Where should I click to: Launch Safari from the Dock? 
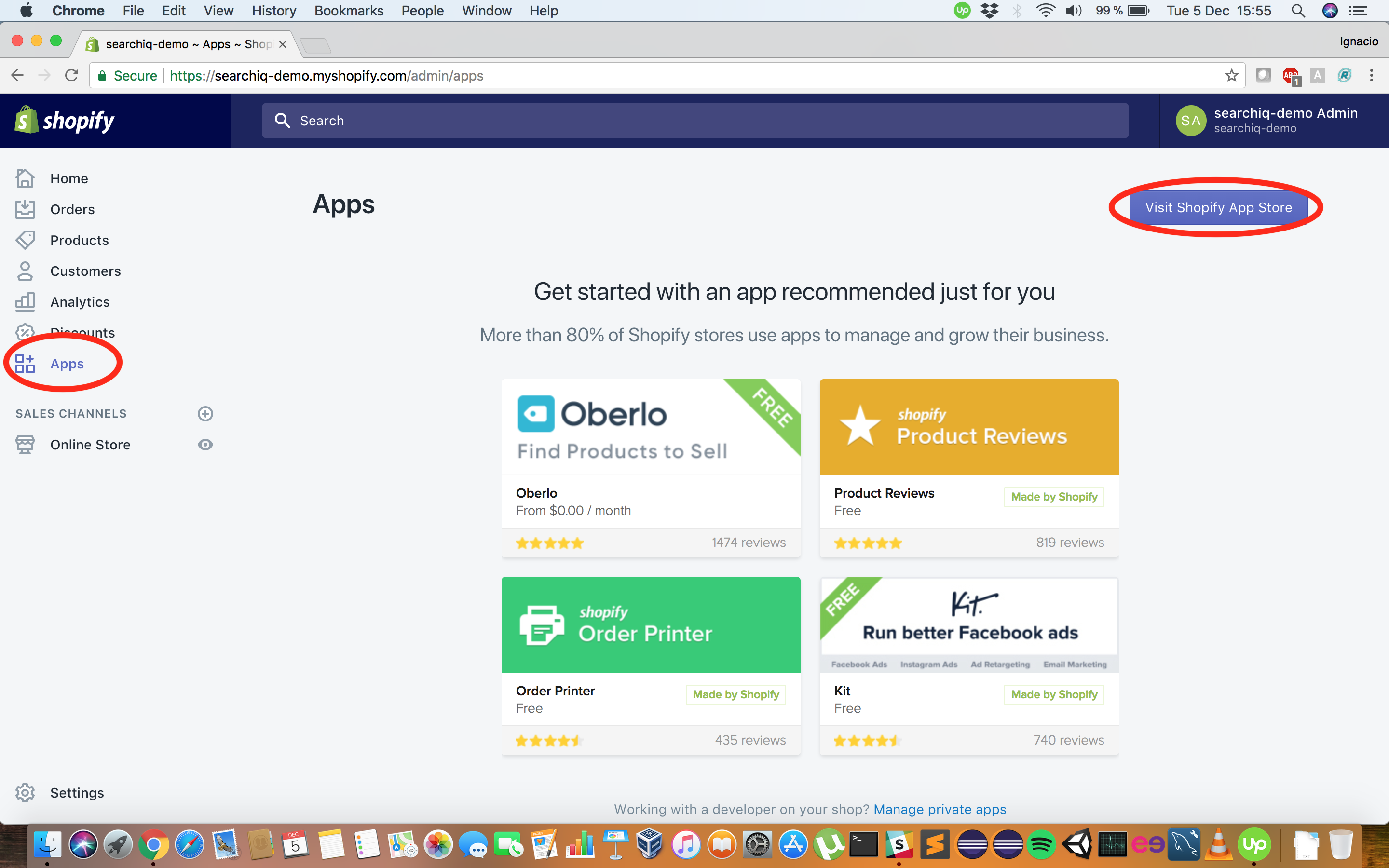[189, 844]
